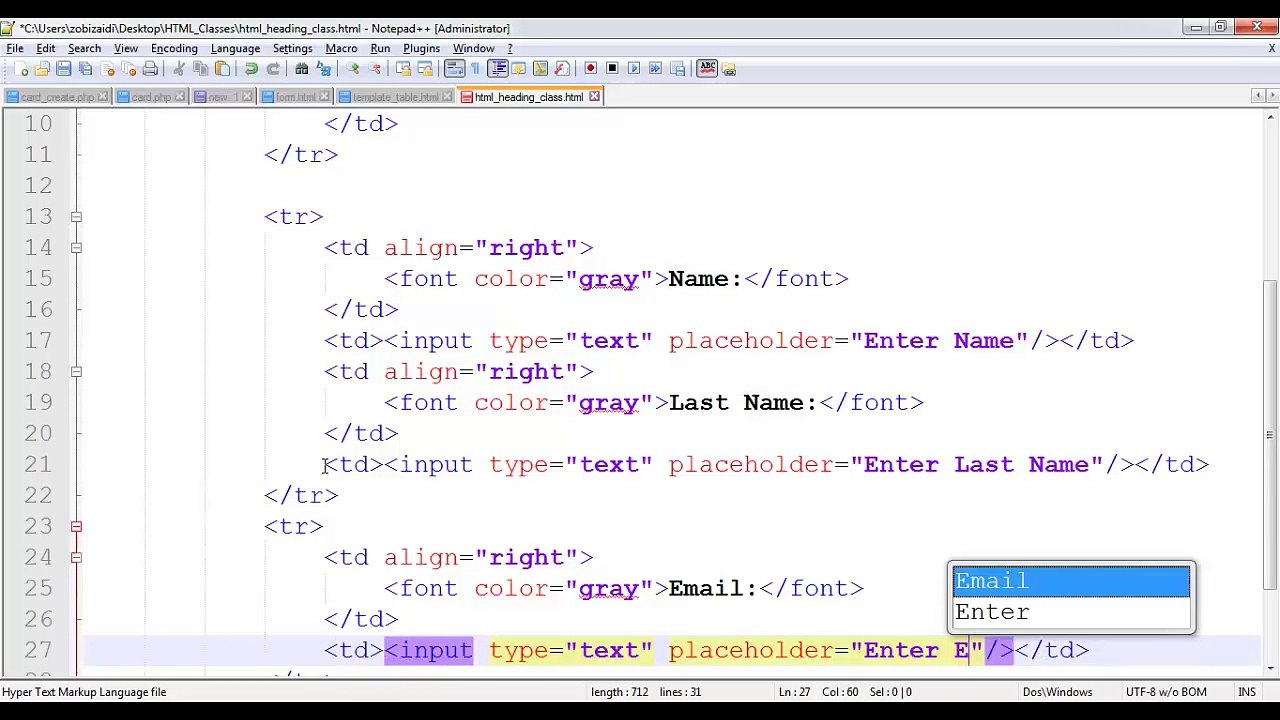
Task: Click the Paste clipboard icon
Action: pos(222,69)
